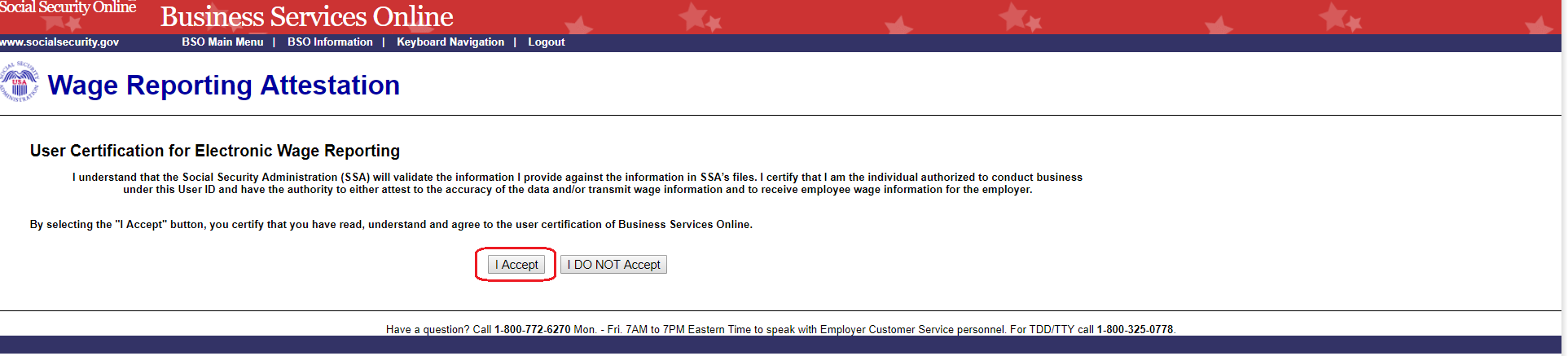
Task: Go to BSO Main Menu
Action: coord(222,42)
